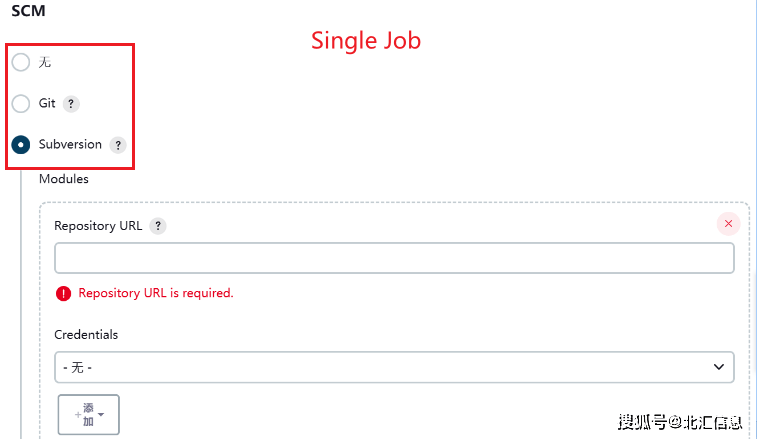The image size is (757, 439).
Task: Click the Git option label
Action: click(47, 103)
